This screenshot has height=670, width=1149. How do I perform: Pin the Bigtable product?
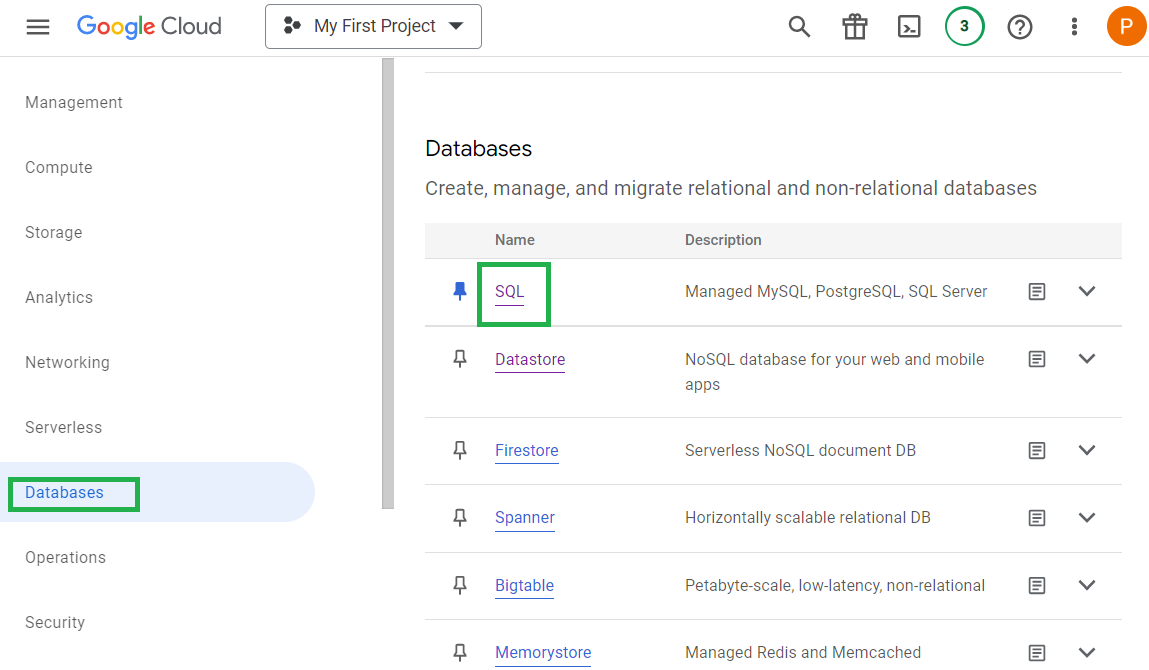click(x=459, y=585)
